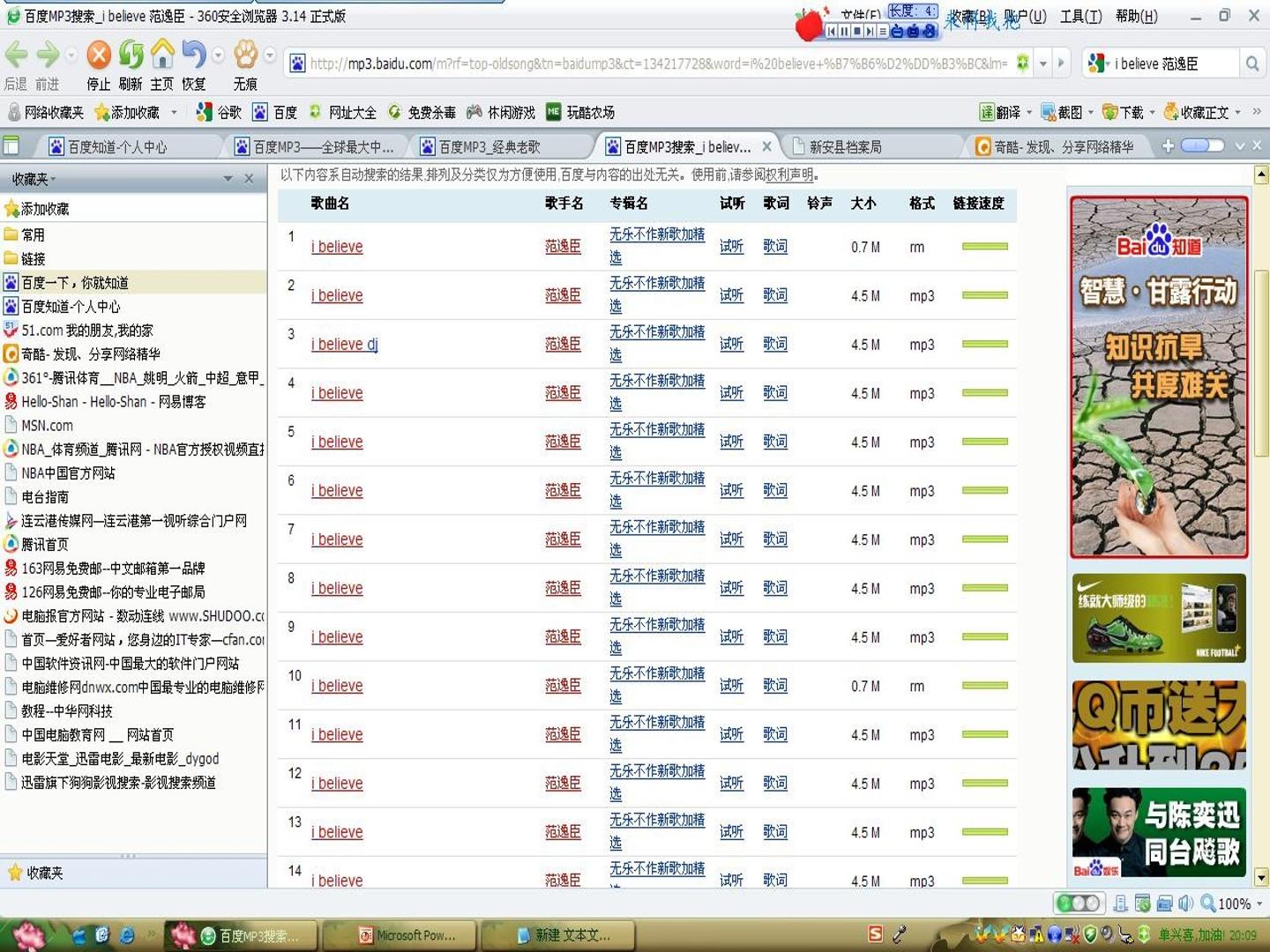
Task: Open 腾讯首页 favorite
Action: click(36, 544)
